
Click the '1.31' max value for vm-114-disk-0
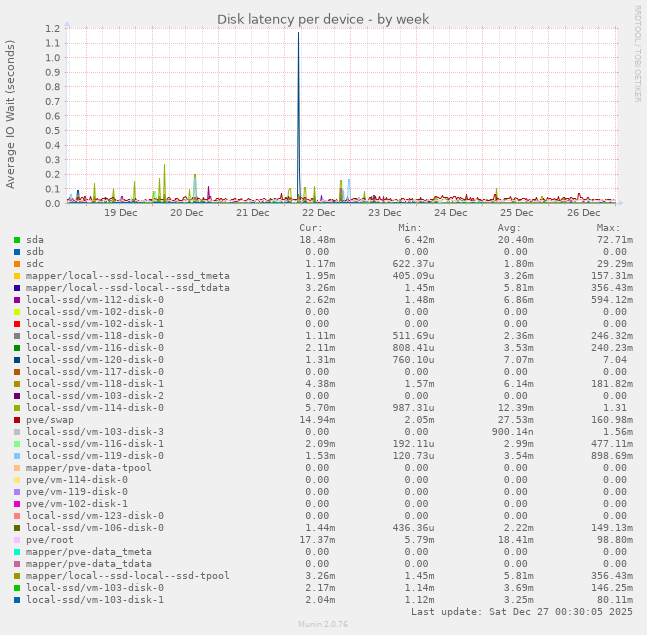click(615, 408)
